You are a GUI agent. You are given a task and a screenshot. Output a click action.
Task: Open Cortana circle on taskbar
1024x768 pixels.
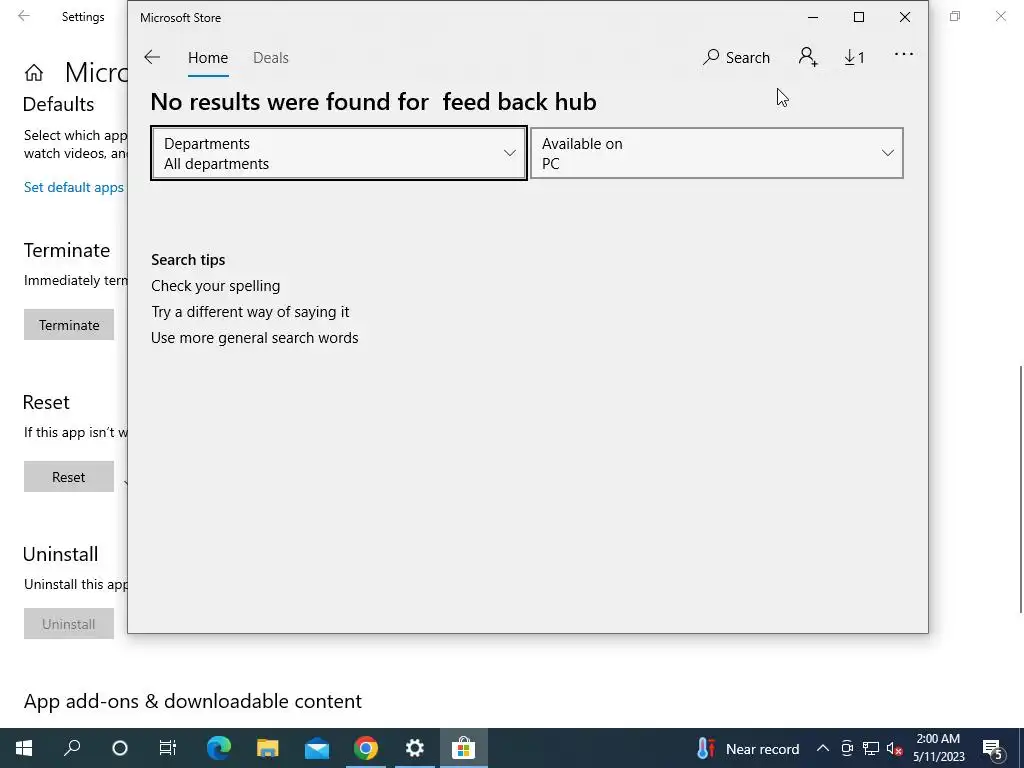120,748
